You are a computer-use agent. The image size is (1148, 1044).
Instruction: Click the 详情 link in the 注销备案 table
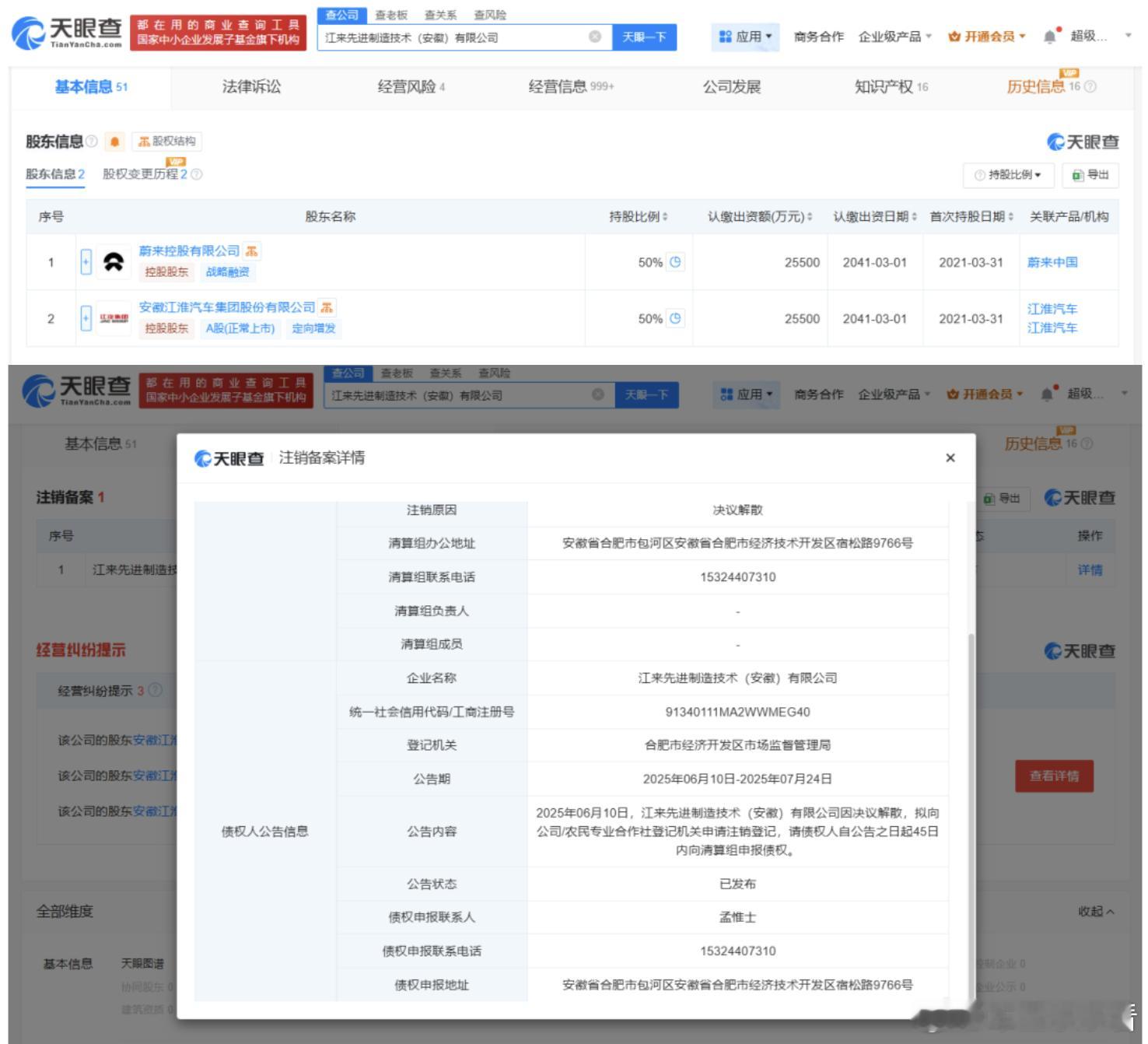pos(1090,569)
